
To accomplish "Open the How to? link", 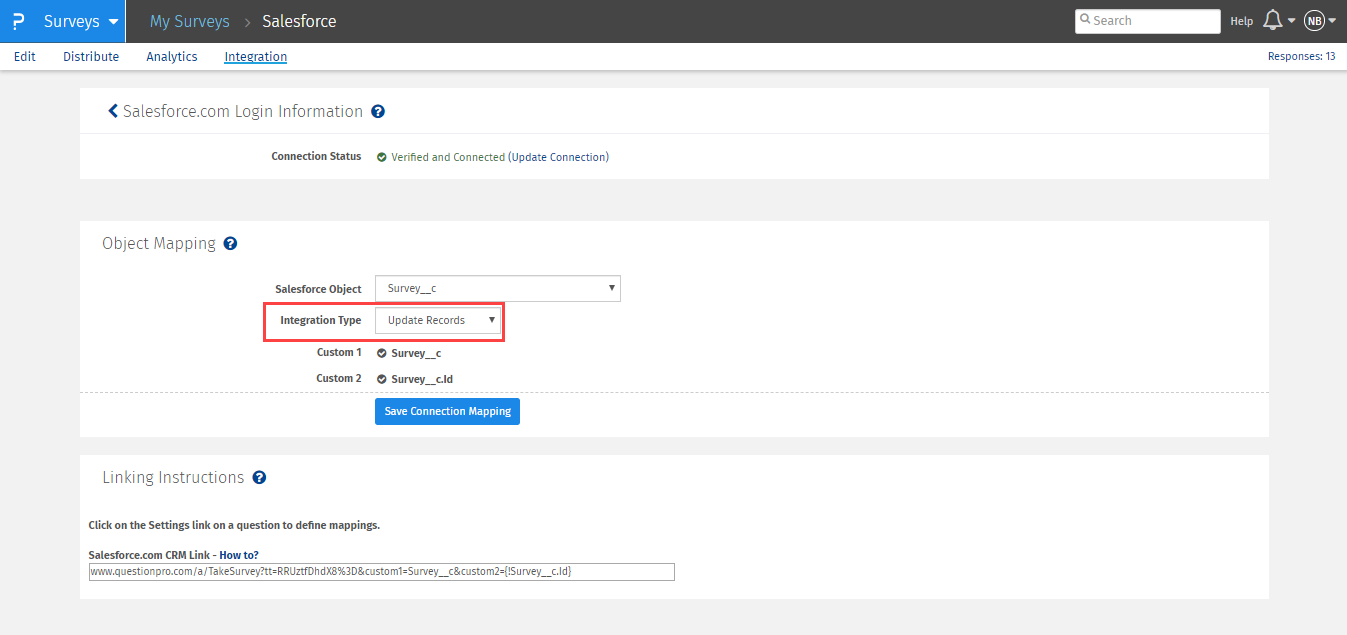I will [239, 555].
